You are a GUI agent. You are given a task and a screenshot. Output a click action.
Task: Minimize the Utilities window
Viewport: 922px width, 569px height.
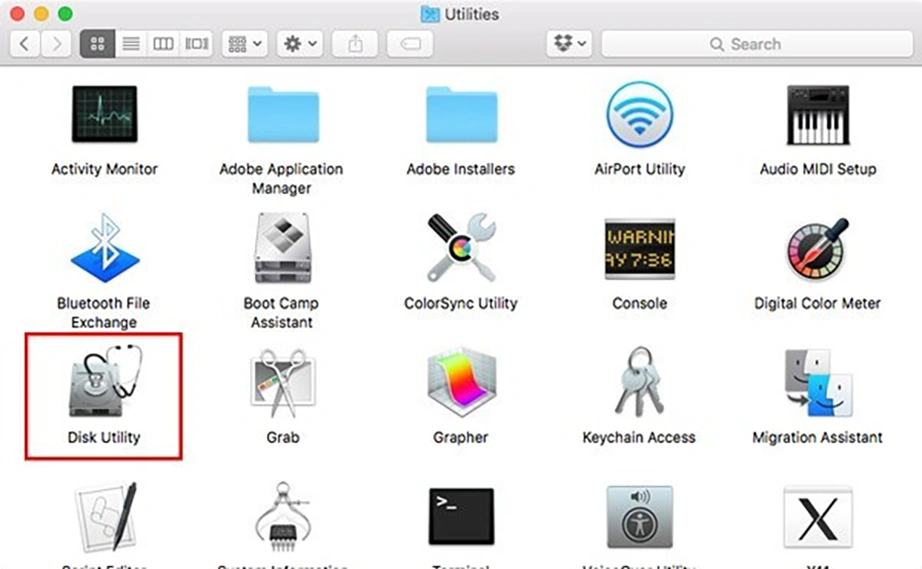[x=41, y=14]
